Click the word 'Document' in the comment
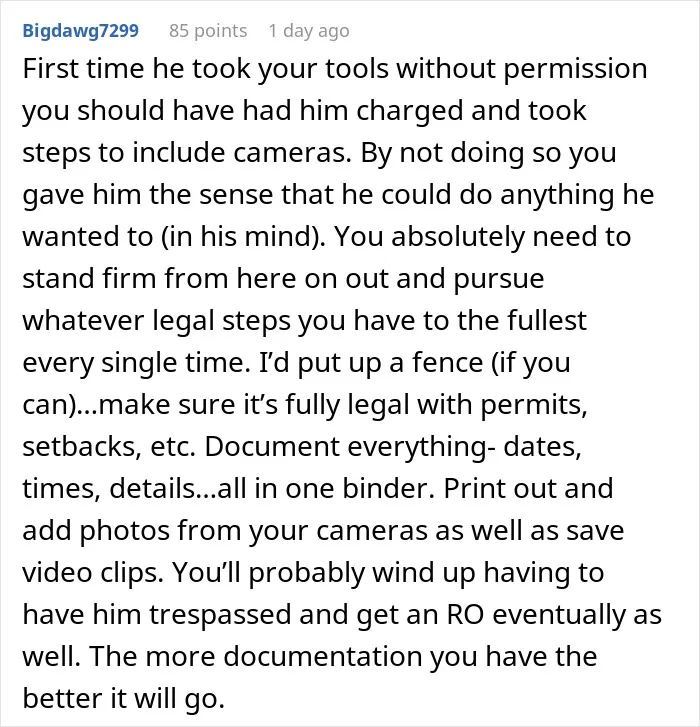 point(273,447)
